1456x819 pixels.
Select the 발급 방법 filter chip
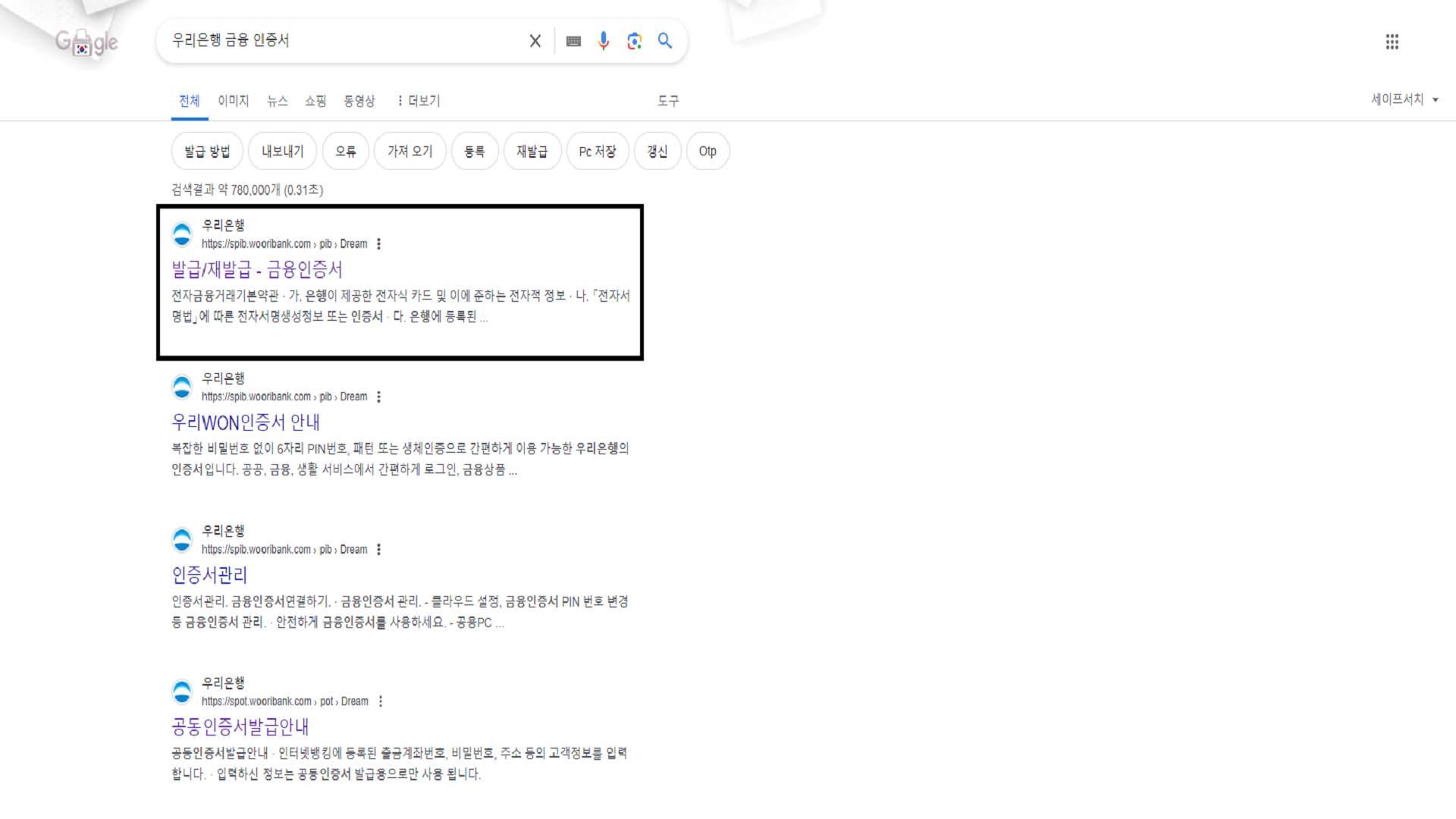pos(206,151)
